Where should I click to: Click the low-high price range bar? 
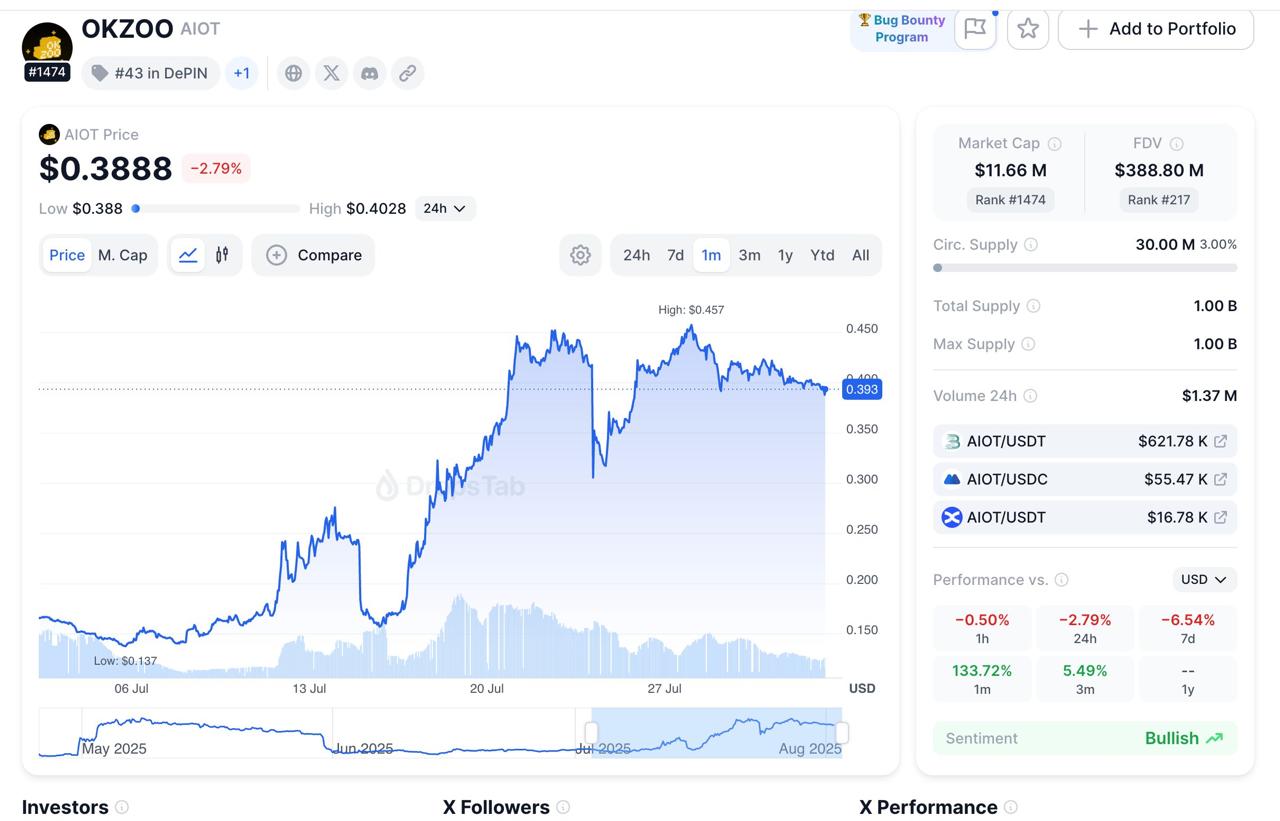point(216,209)
